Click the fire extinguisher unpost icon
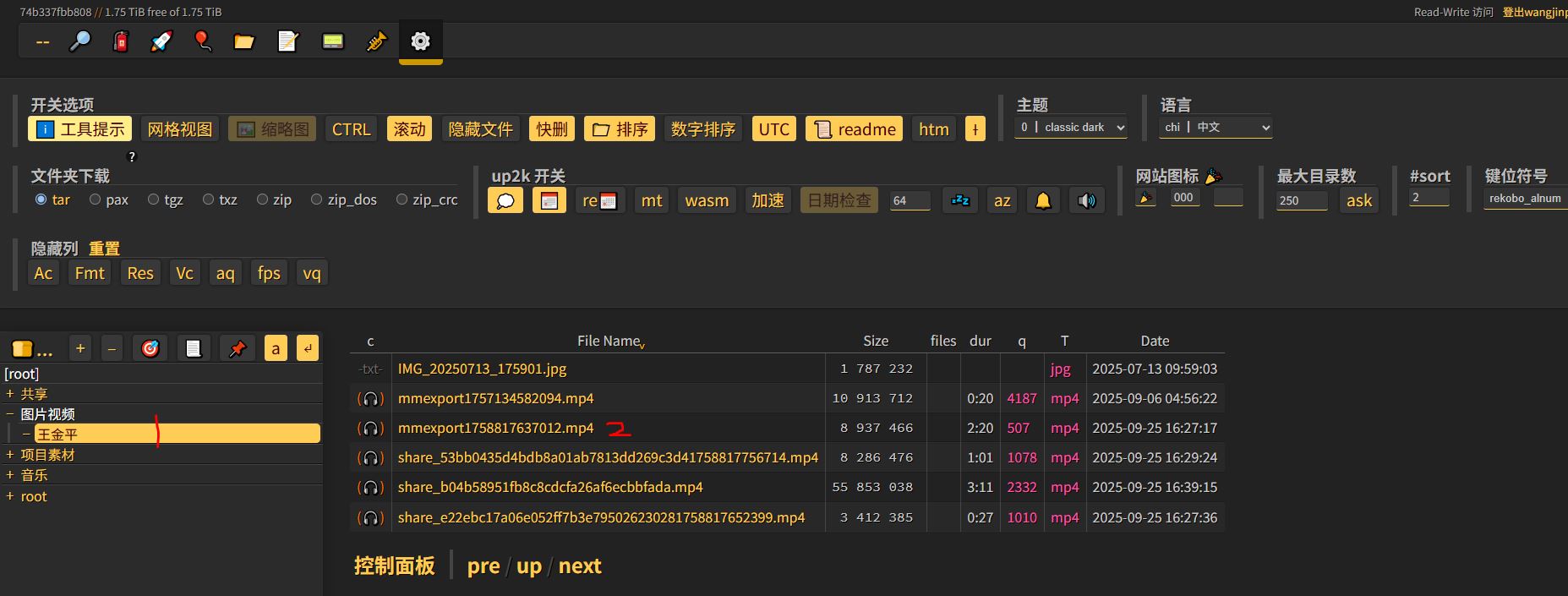Screen dimensions: 1568x596 121,41
